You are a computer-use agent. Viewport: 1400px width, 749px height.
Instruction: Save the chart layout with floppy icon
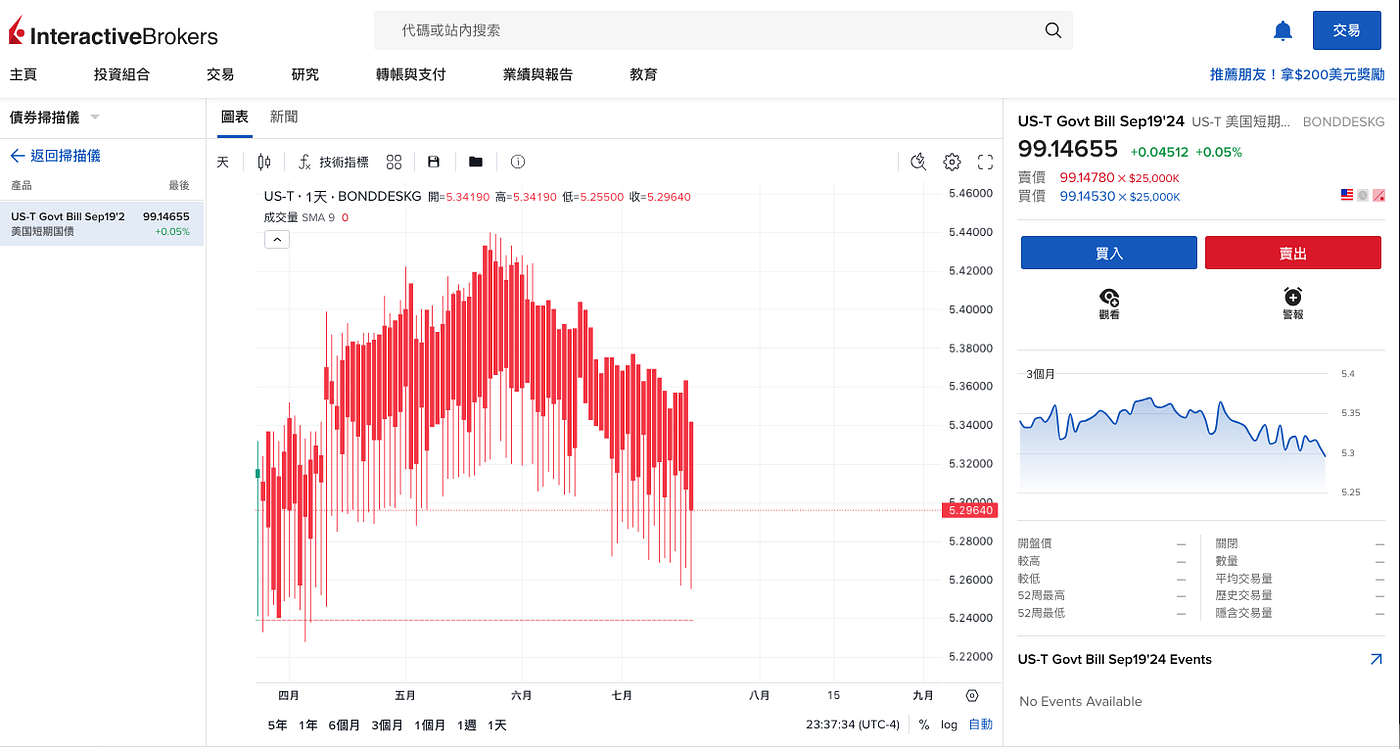coord(433,162)
